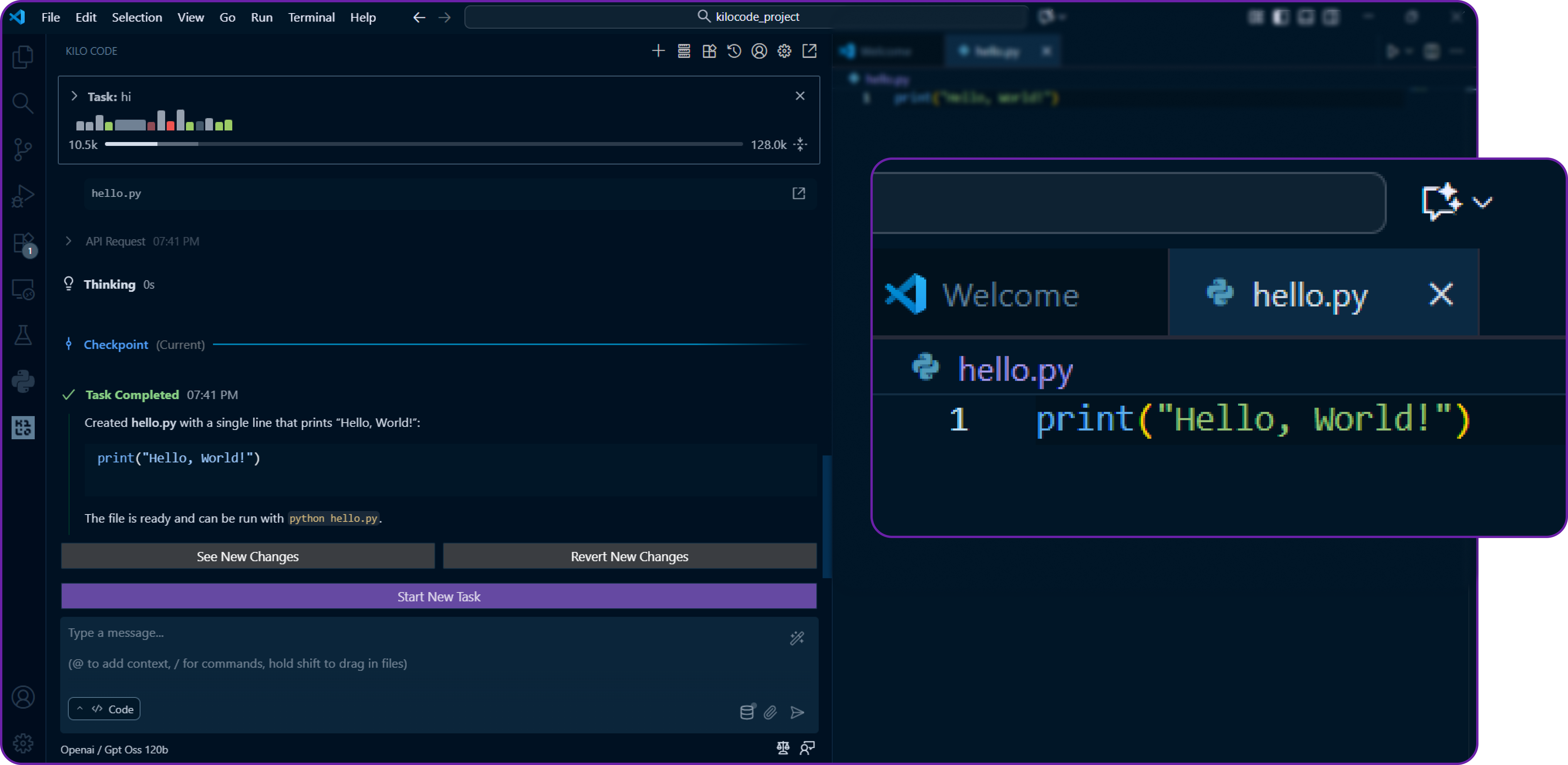This screenshot has height=765, width=1568.
Task: Open Kilo Code settings gear
Action: click(783, 51)
